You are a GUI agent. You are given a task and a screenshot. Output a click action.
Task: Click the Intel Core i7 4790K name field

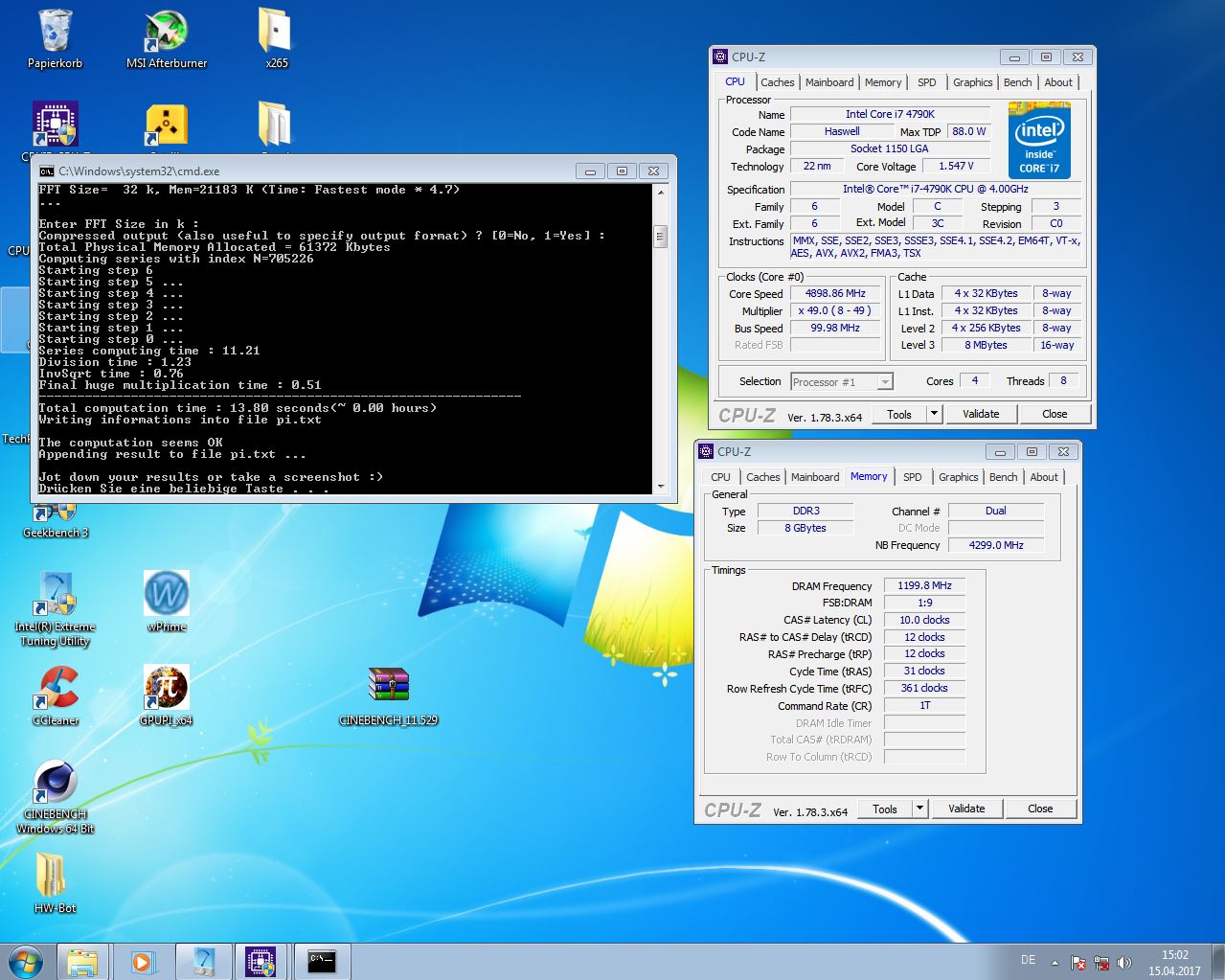(x=890, y=114)
